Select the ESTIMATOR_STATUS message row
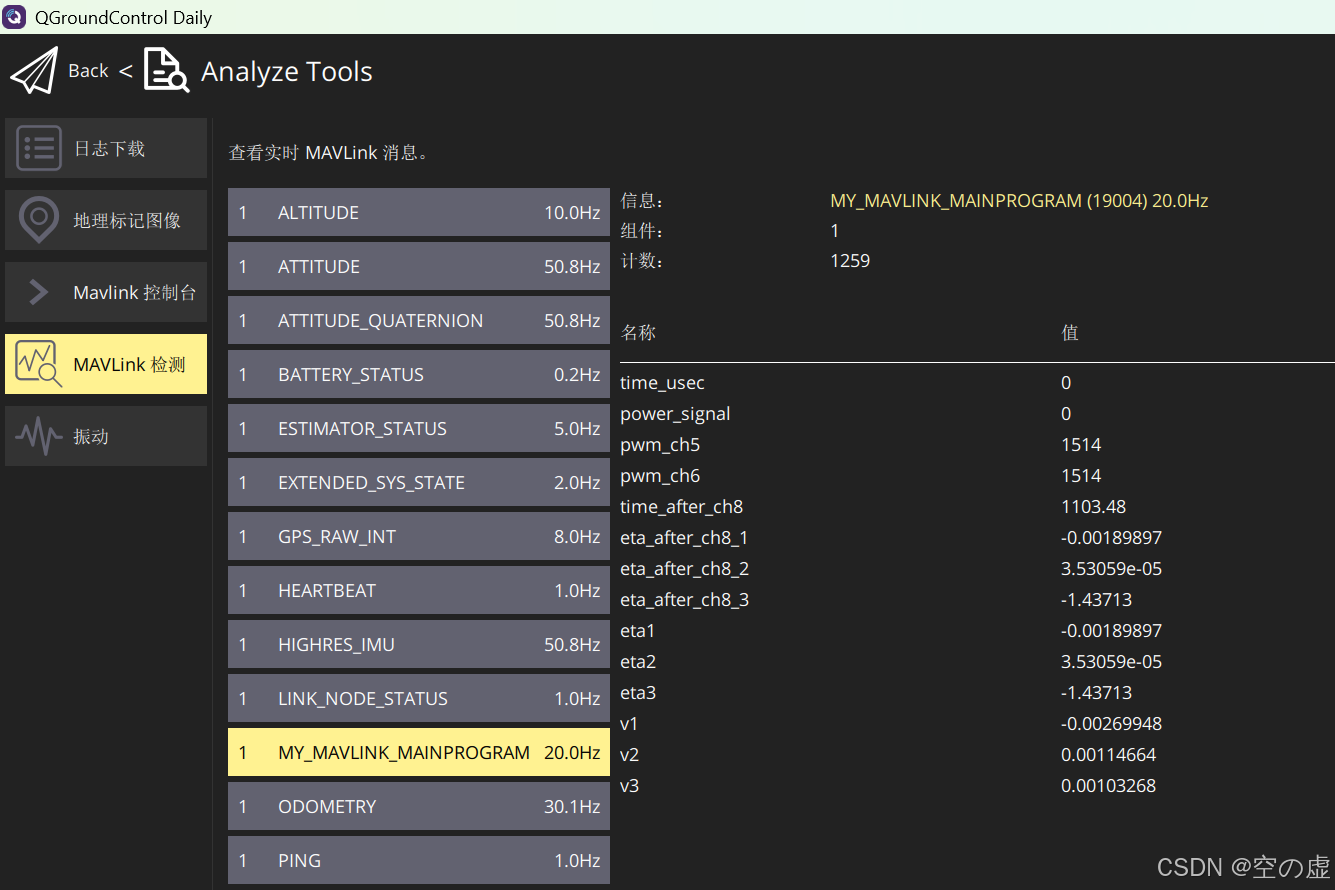This screenshot has height=890, width=1335. [x=418, y=428]
